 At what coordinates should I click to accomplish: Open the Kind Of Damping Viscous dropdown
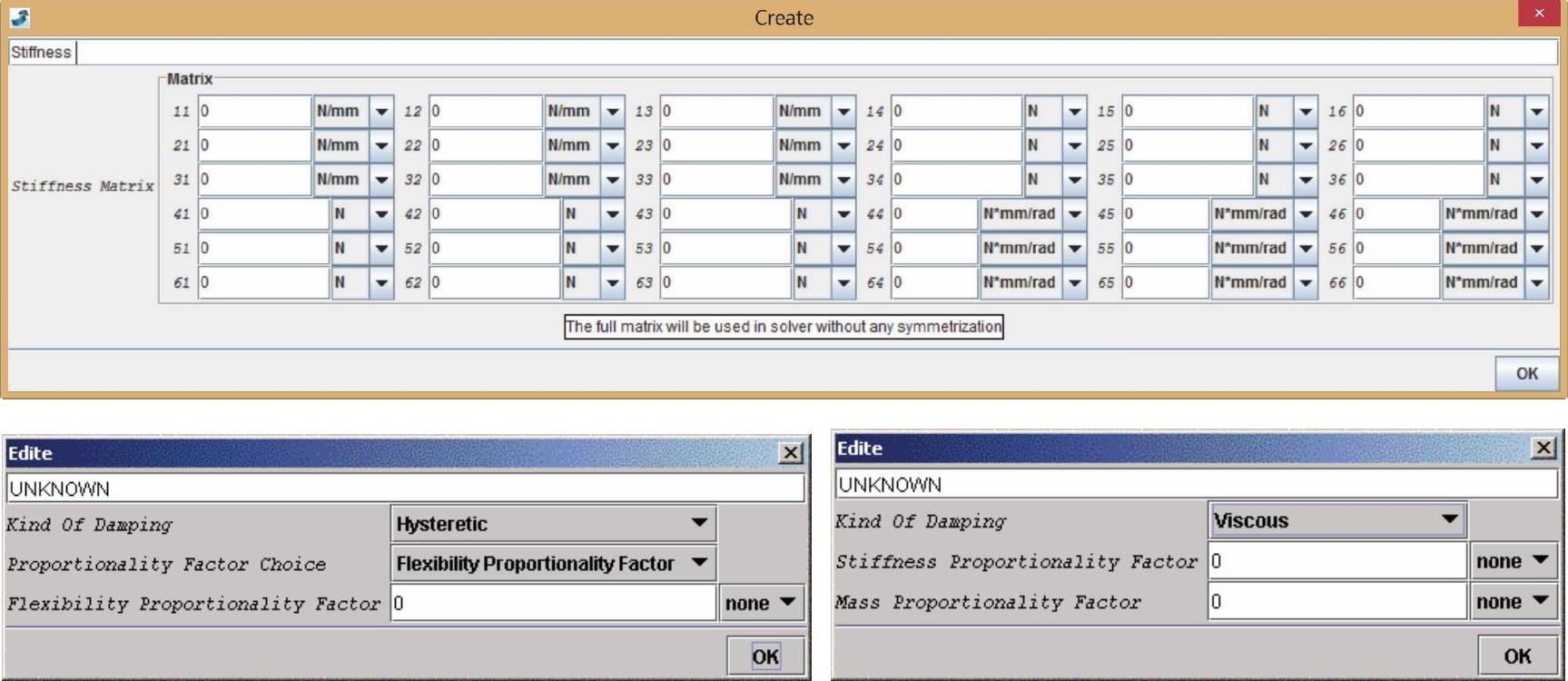point(1336,520)
